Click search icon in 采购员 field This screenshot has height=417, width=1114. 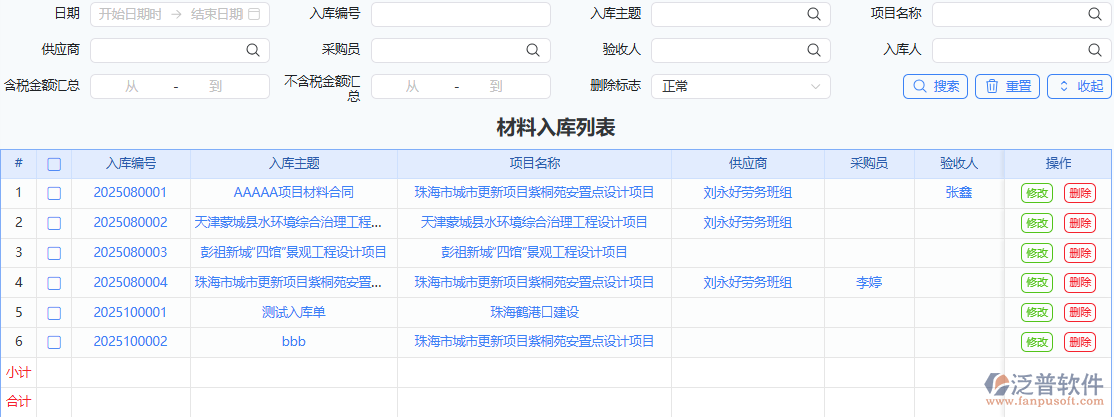(533, 50)
